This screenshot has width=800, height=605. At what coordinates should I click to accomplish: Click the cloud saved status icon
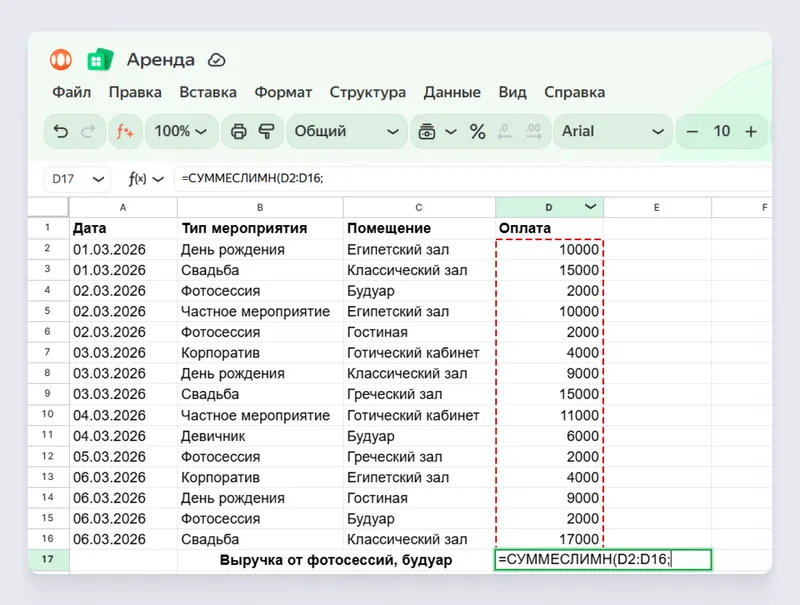click(x=216, y=60)
